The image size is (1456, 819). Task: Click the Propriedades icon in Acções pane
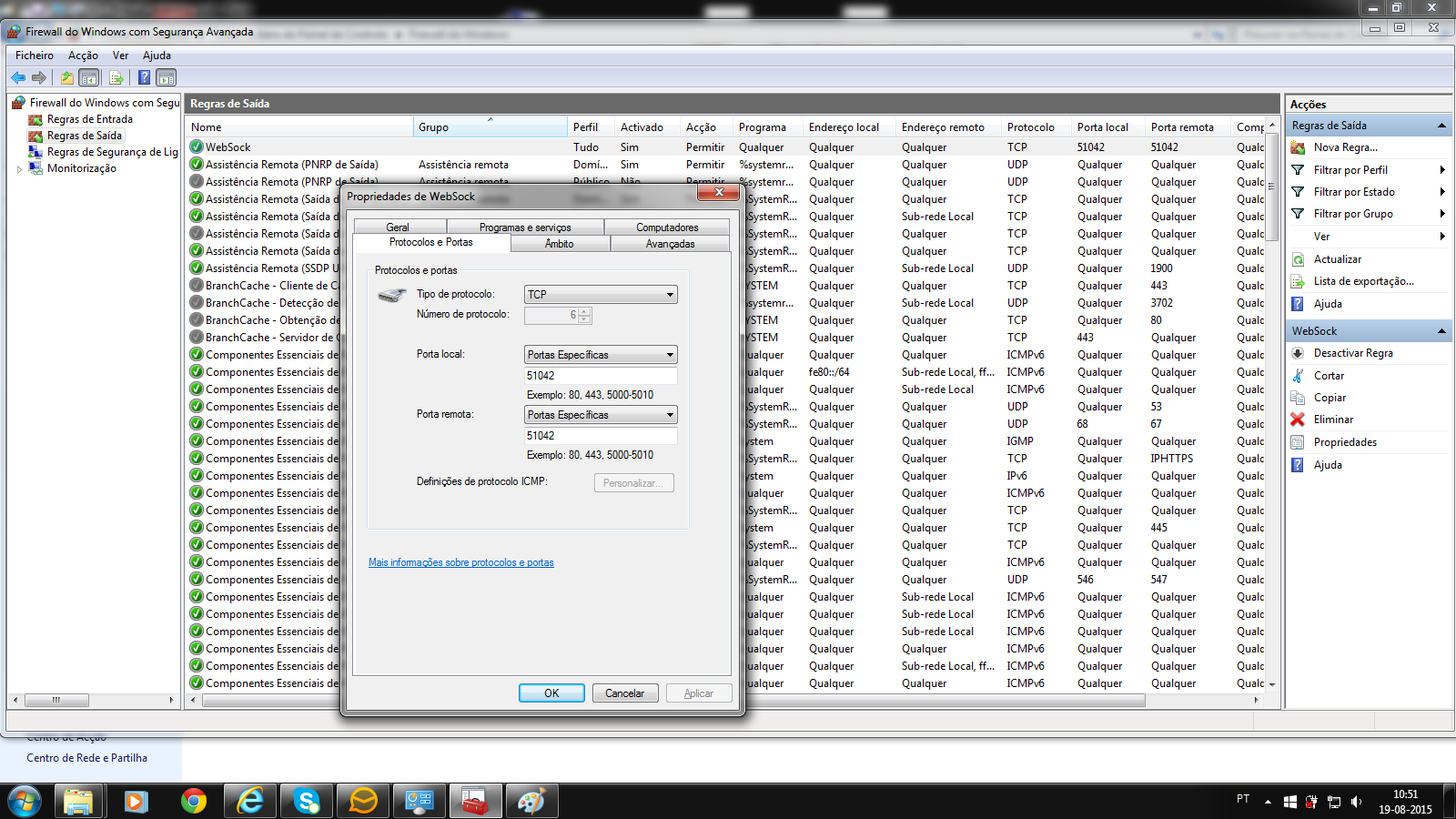point(1298,442)
